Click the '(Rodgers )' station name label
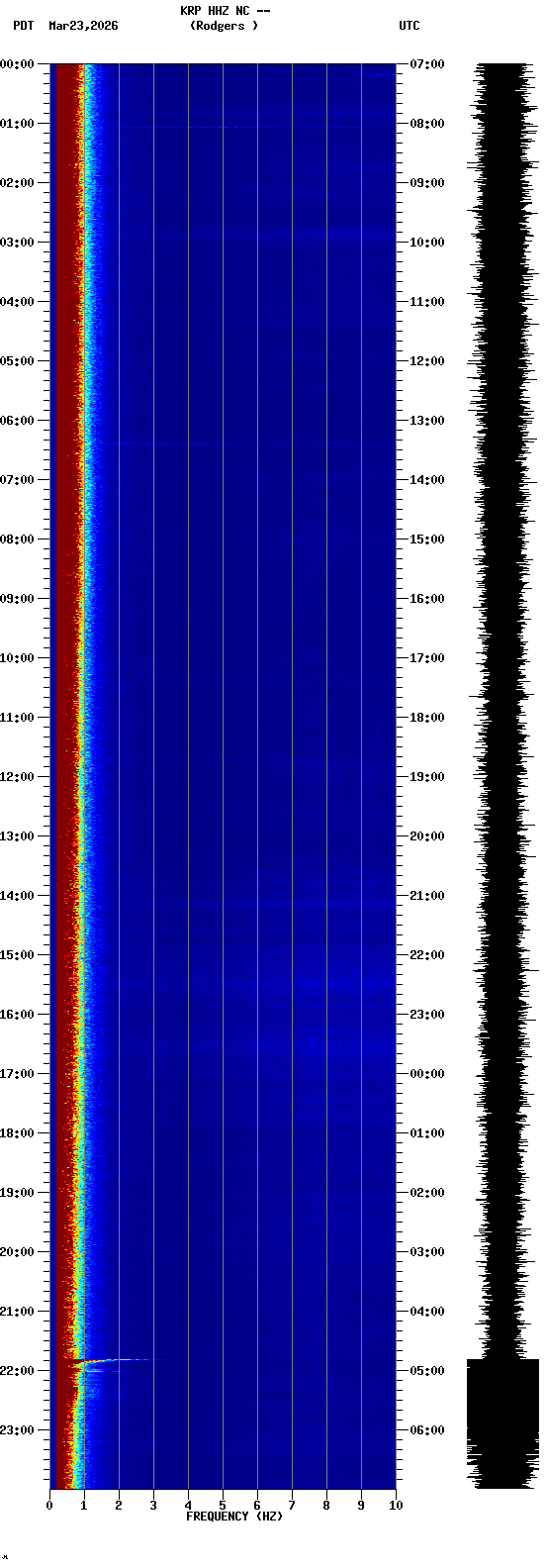 225,26
